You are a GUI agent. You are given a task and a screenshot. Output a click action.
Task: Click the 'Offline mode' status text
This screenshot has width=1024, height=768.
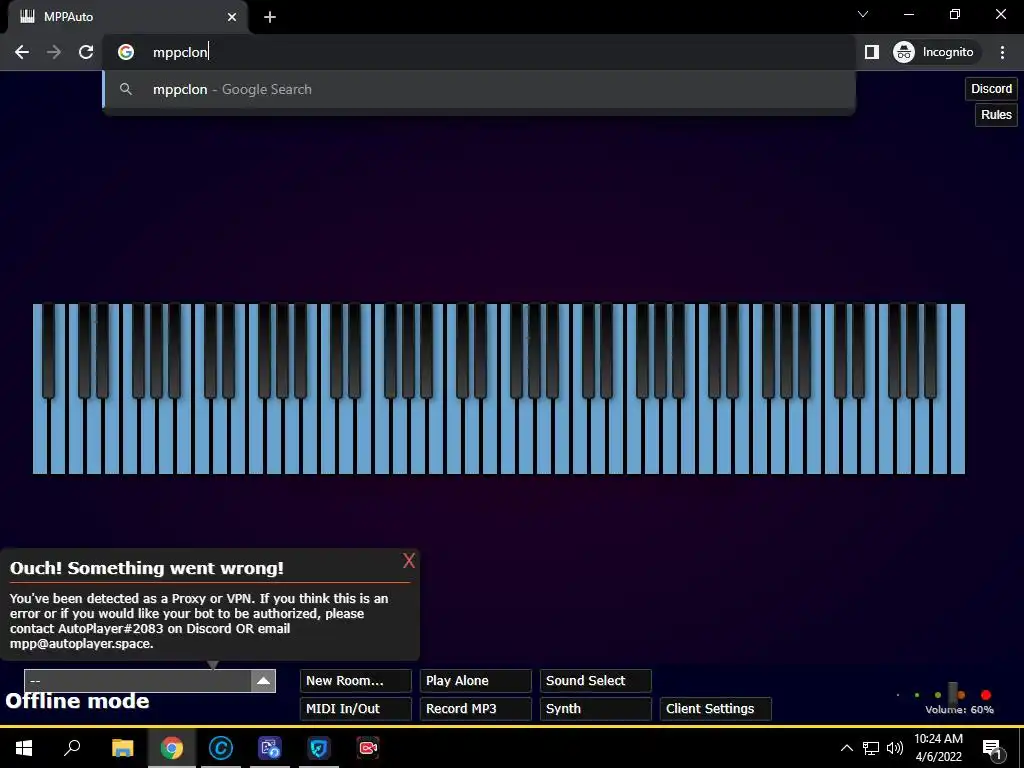coord(77,701)
